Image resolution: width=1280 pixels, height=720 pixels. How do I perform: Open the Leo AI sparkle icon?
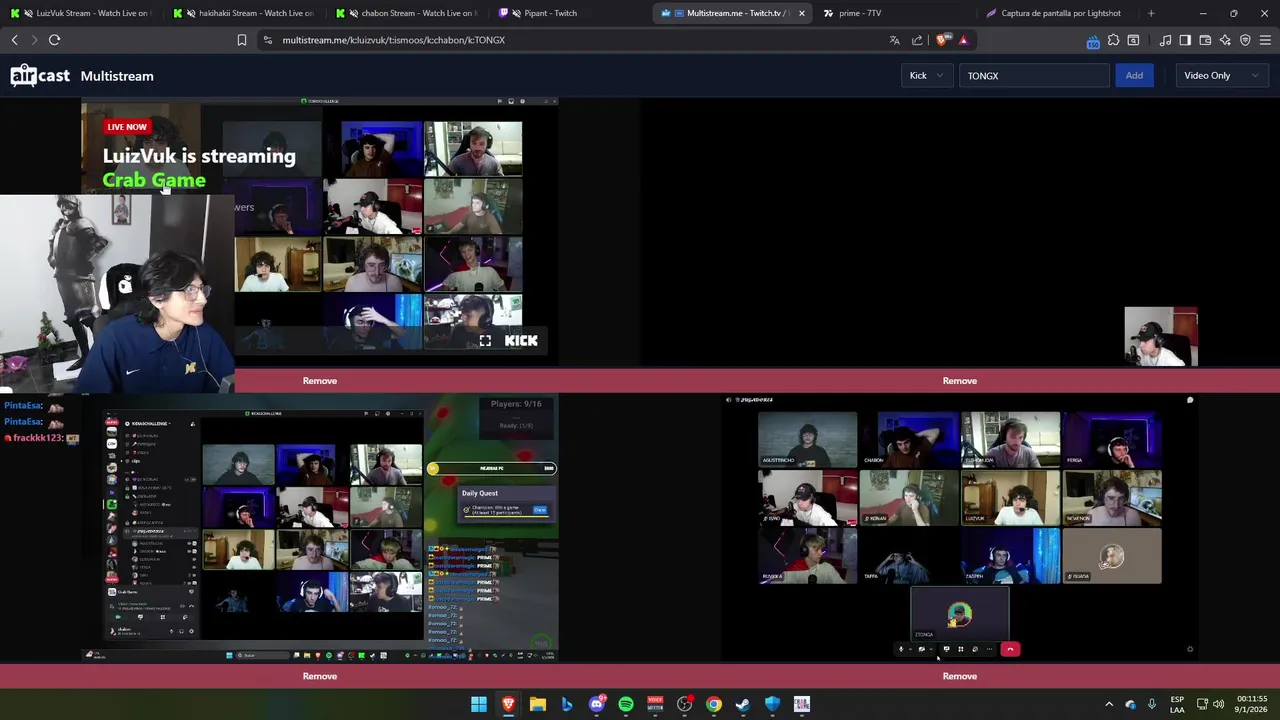click(x=1225, y=40)
